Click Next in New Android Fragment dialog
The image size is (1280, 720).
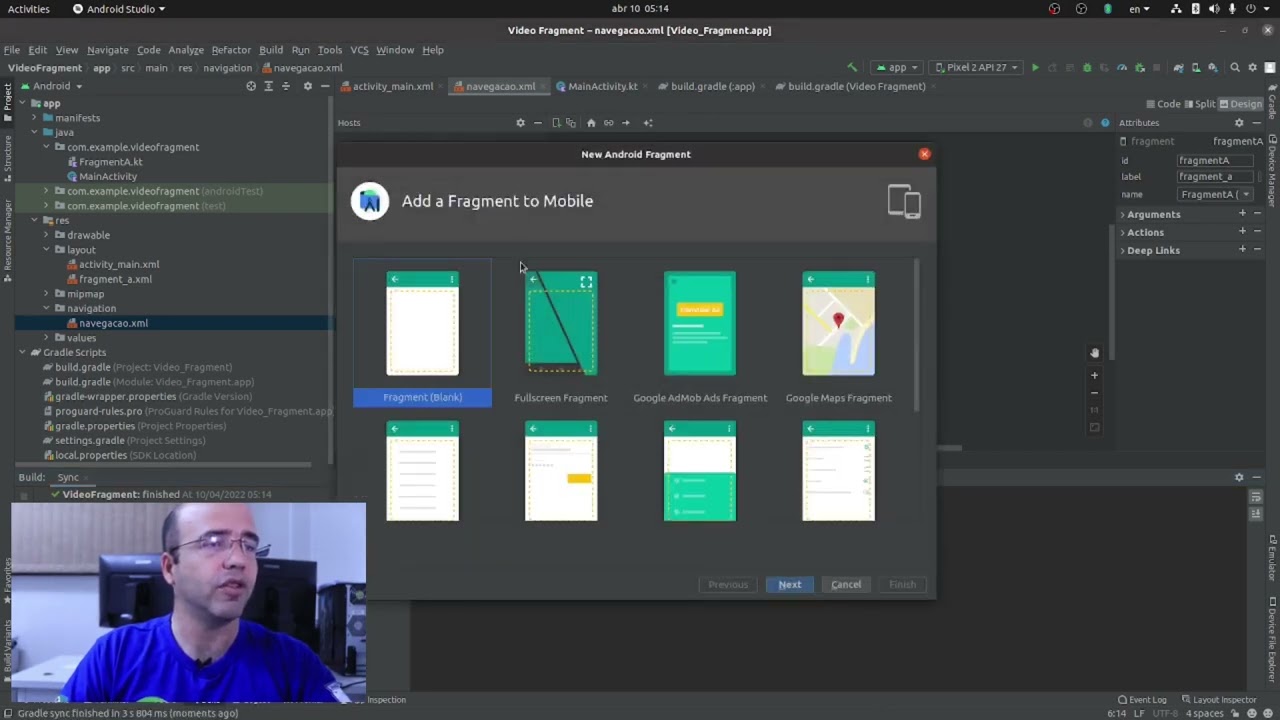[x=790, y=585]
